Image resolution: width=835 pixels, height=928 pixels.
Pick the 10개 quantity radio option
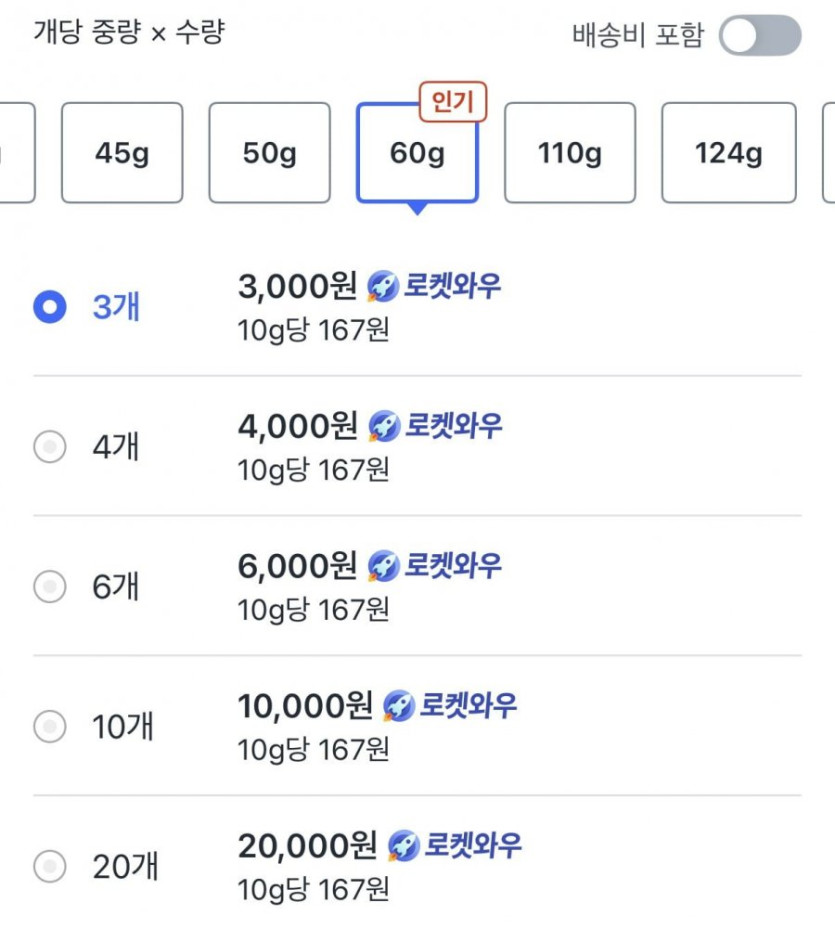(50, 726)
